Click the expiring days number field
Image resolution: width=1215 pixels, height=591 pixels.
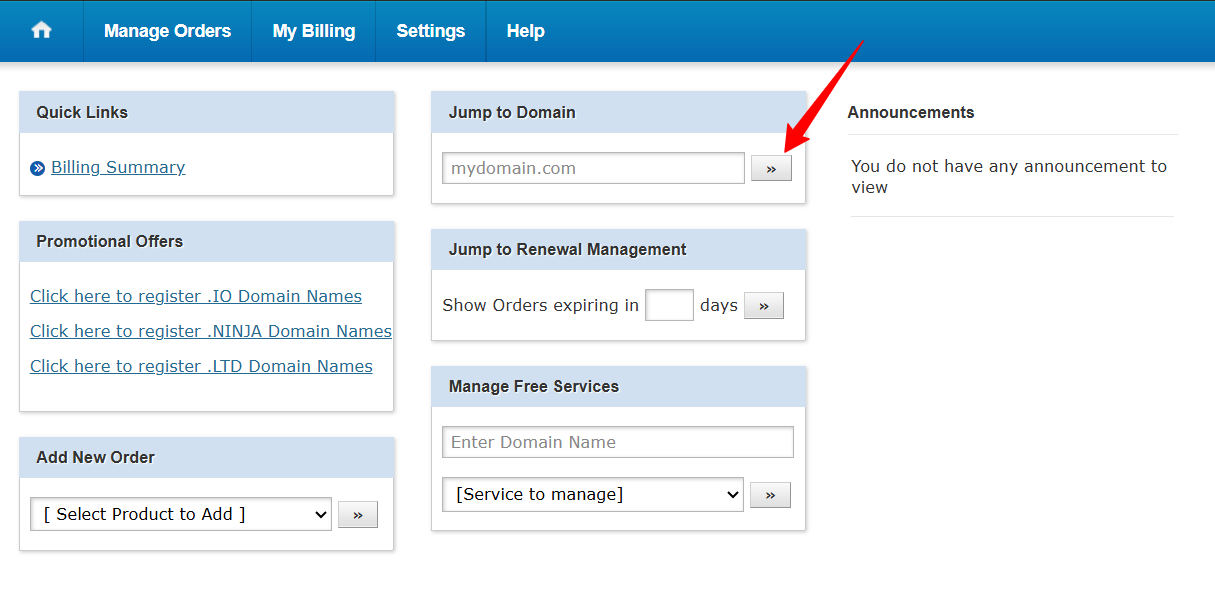[x=669, y=305]
